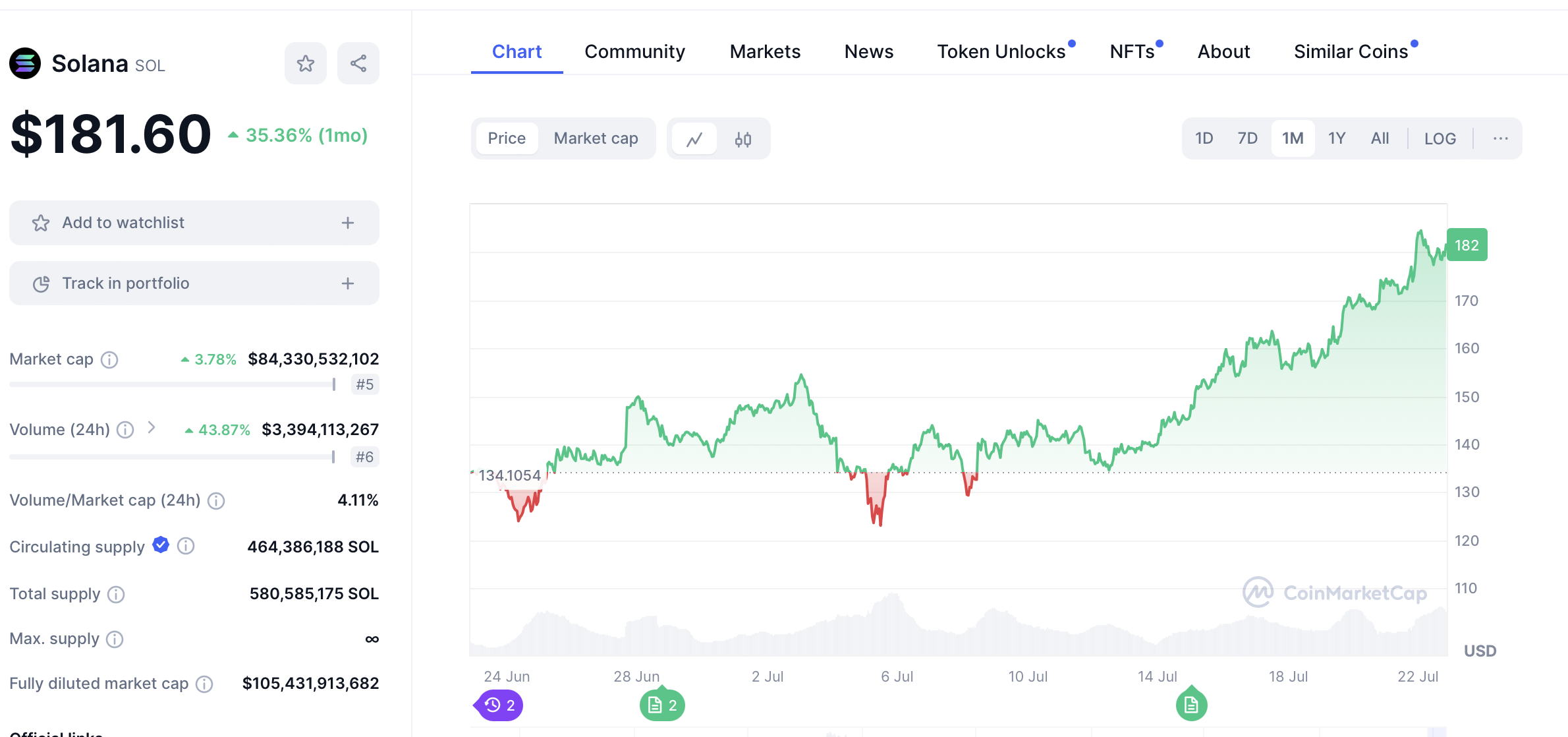This screenshot has width=1568, height=737.
Task: Open the purple history events marker
Action: pos(500,705)
